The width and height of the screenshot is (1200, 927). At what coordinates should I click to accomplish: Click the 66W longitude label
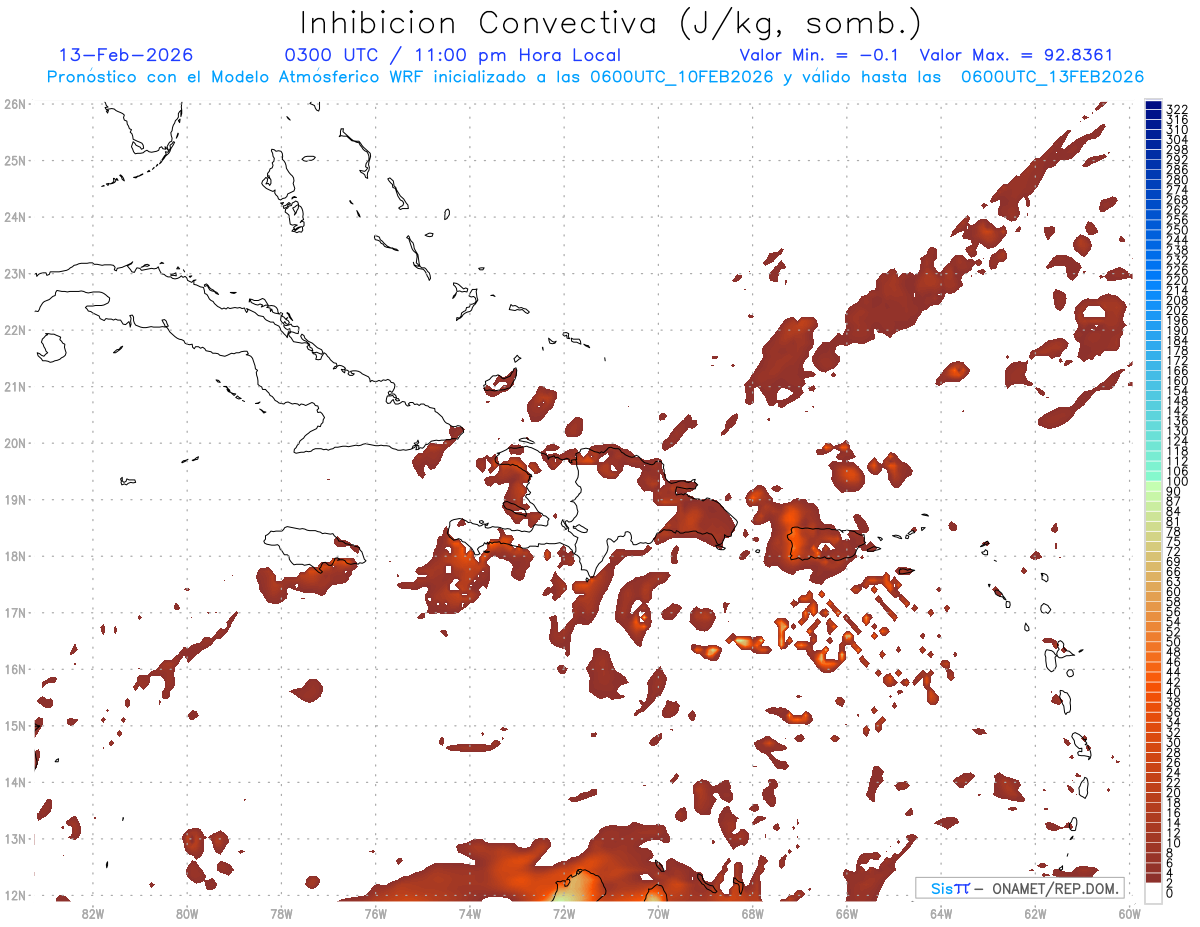pyautogui.click(x=847, y=913)
